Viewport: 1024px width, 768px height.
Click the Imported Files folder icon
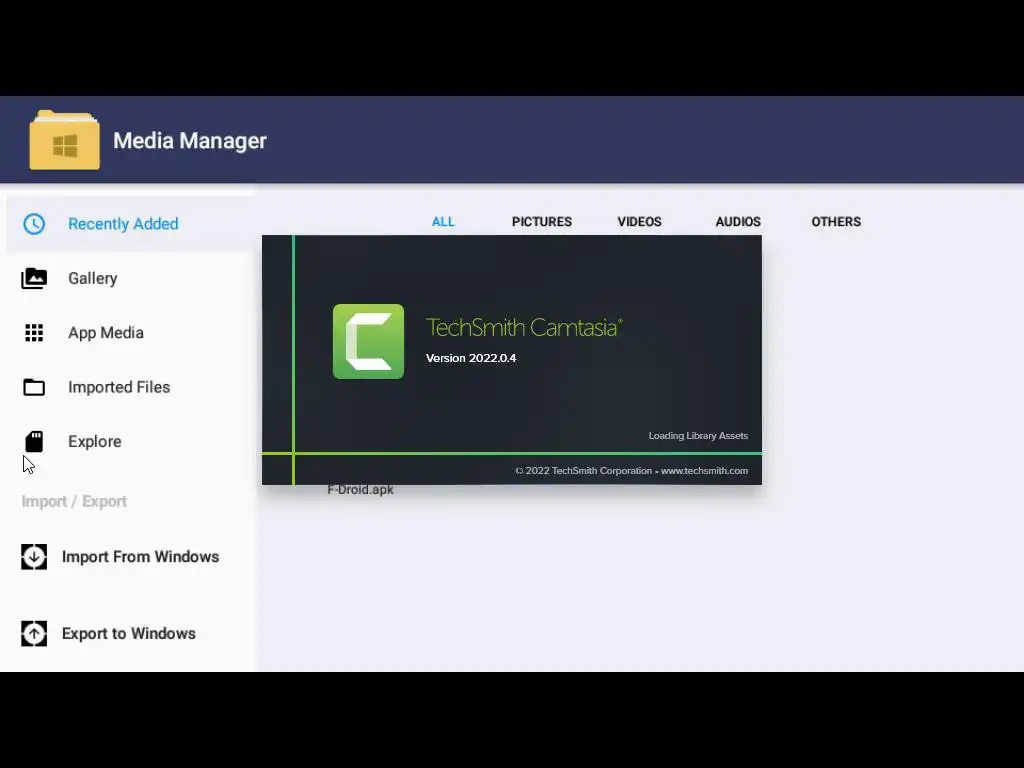click(34, 387)
